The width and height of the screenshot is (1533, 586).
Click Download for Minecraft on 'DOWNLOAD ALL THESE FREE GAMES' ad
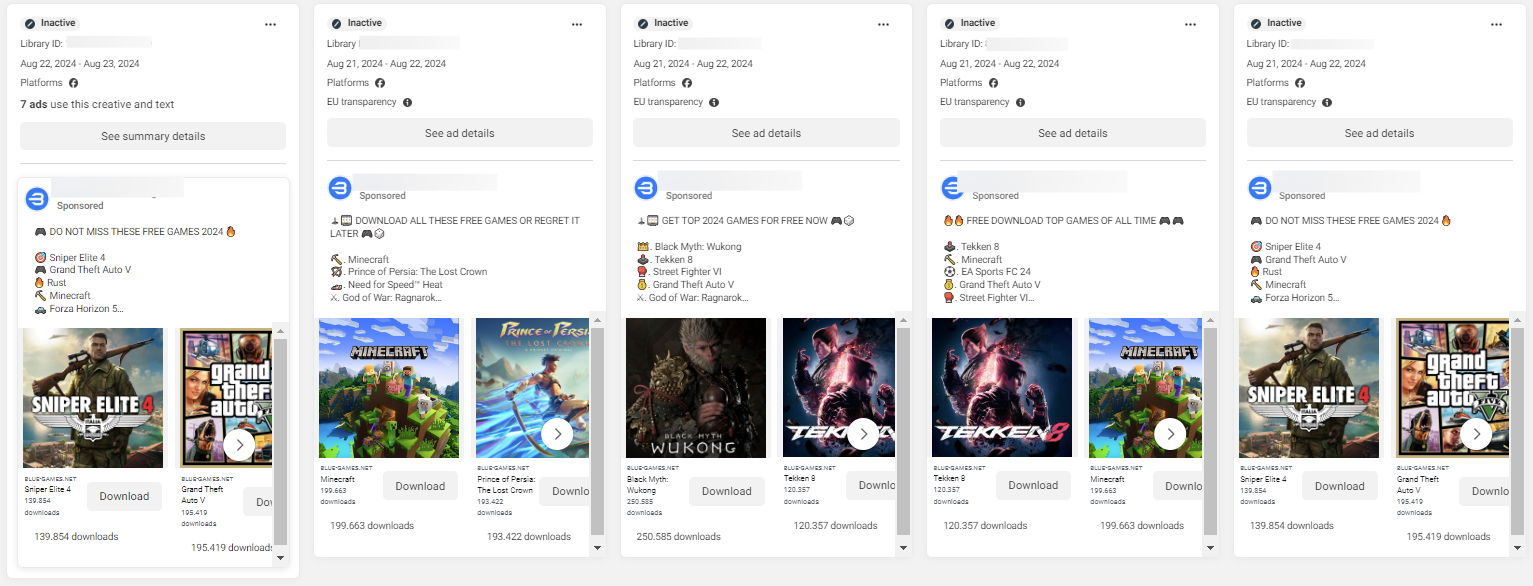420,486
